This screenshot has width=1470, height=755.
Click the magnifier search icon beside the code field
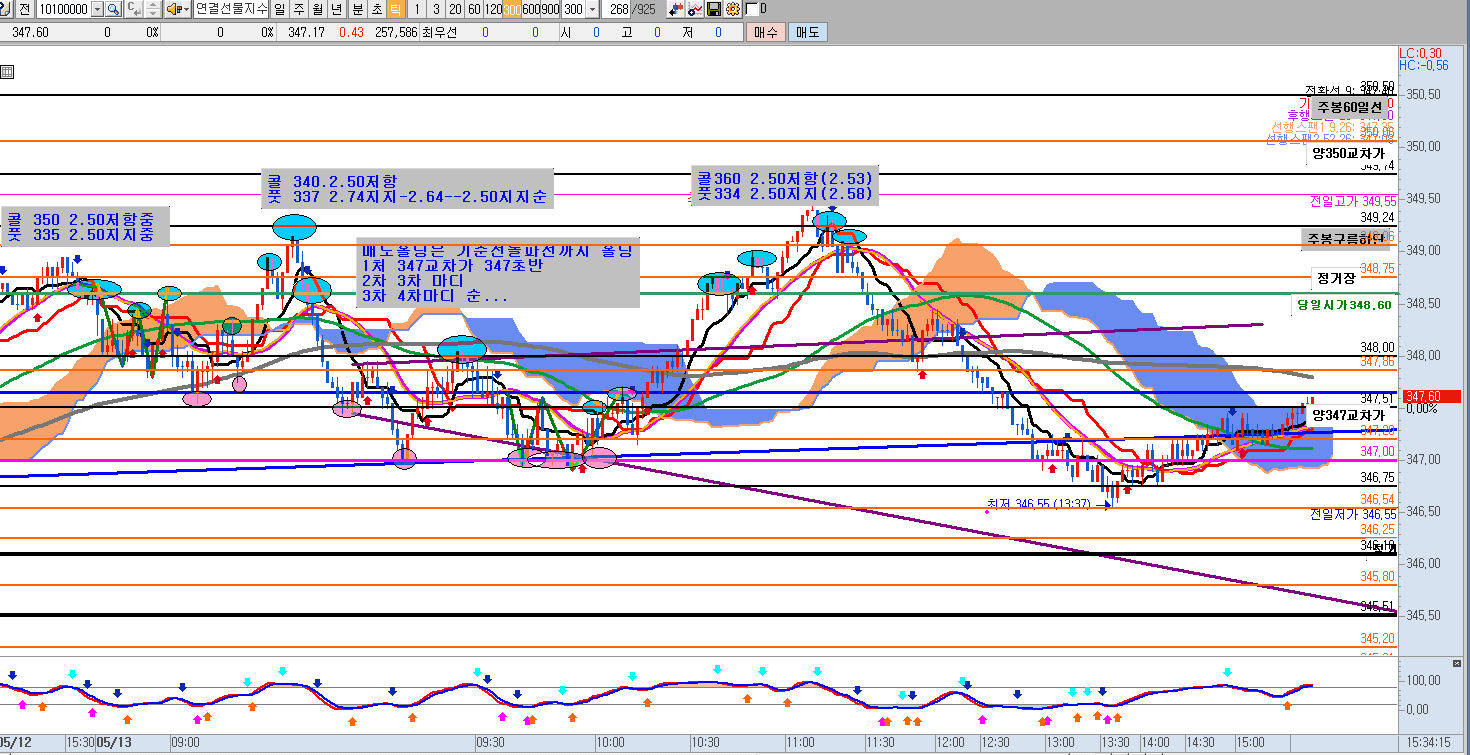(113, 9)
